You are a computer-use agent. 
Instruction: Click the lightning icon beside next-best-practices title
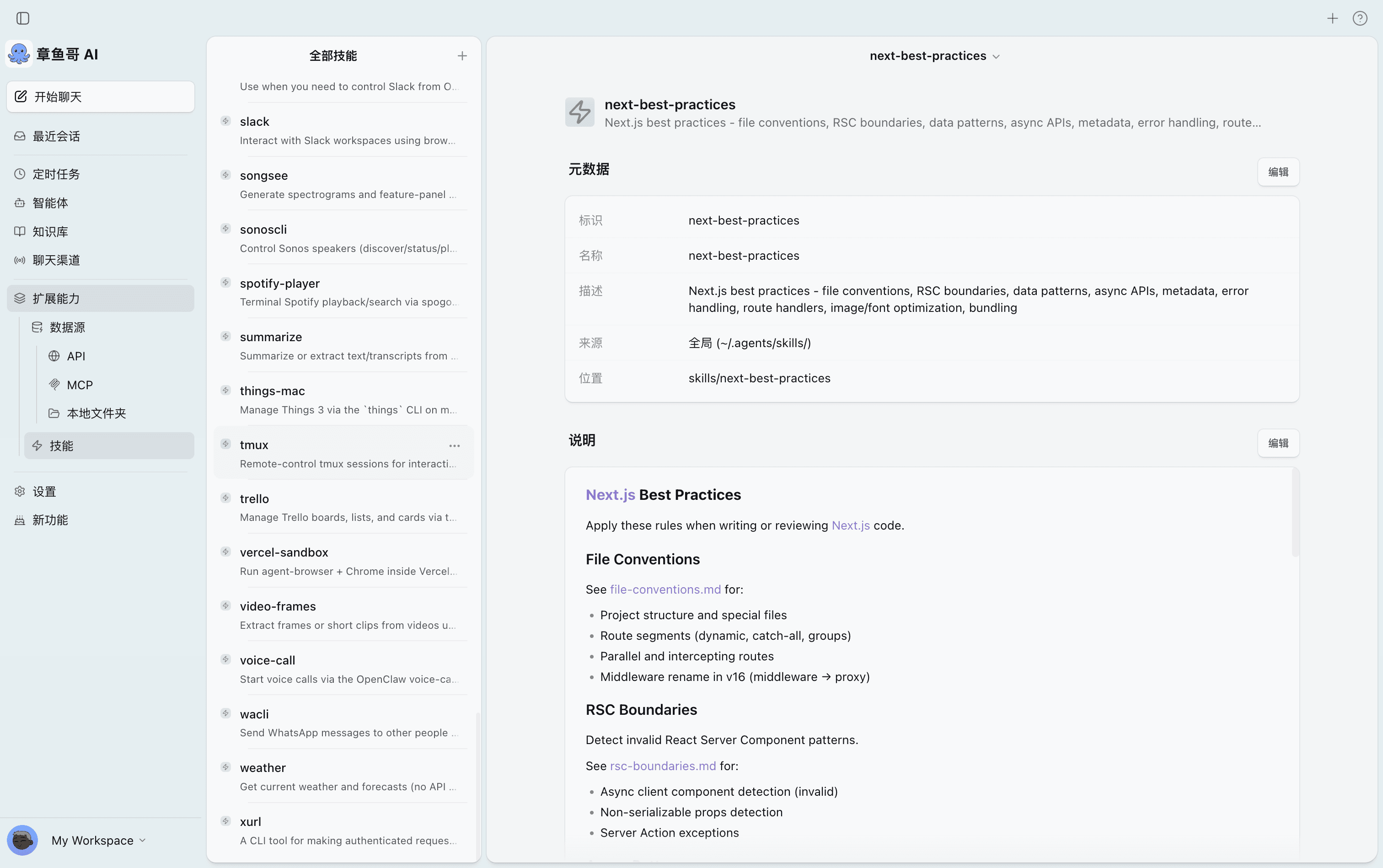click(x=579, y=112)
